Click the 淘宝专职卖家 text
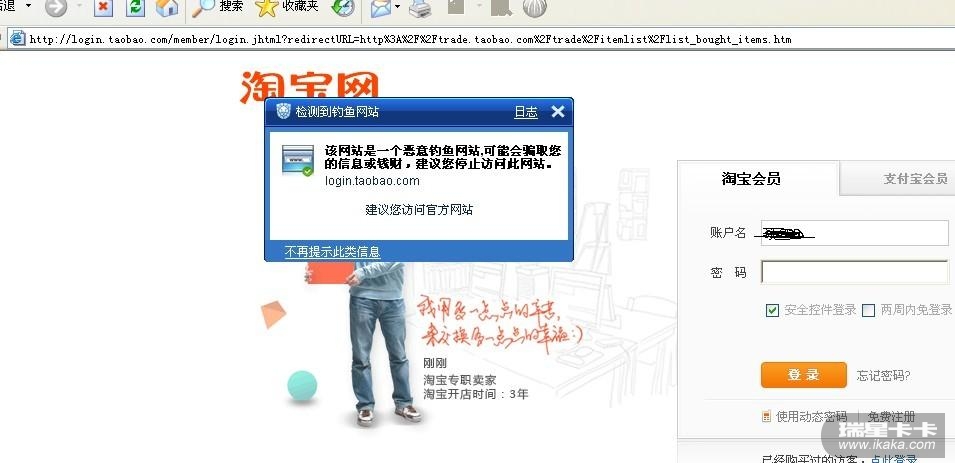Image resolution: width=955 pixels, height=463 pixels. [x=460, y=380]
